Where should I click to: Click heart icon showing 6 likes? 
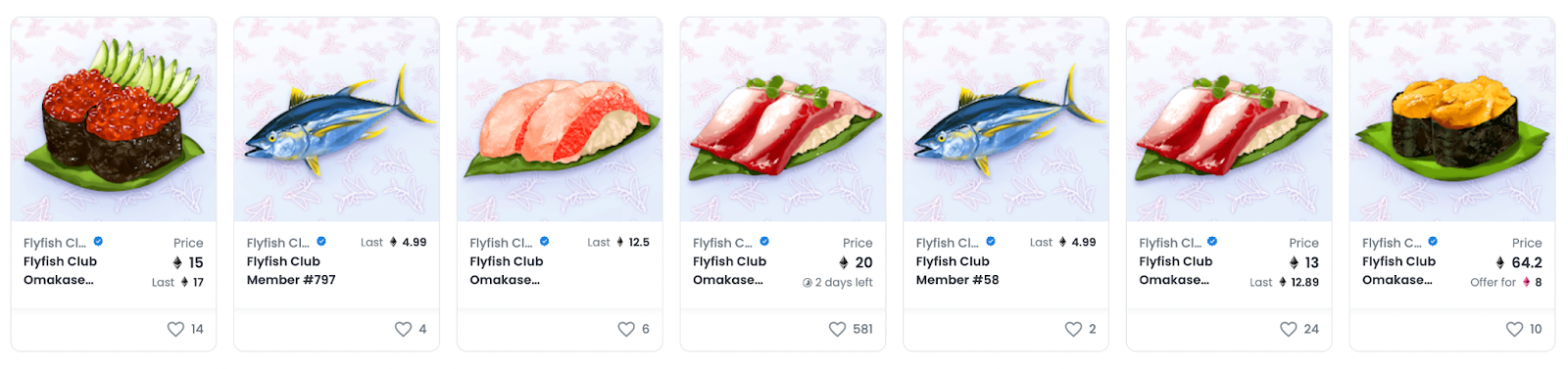click(626, 329)
